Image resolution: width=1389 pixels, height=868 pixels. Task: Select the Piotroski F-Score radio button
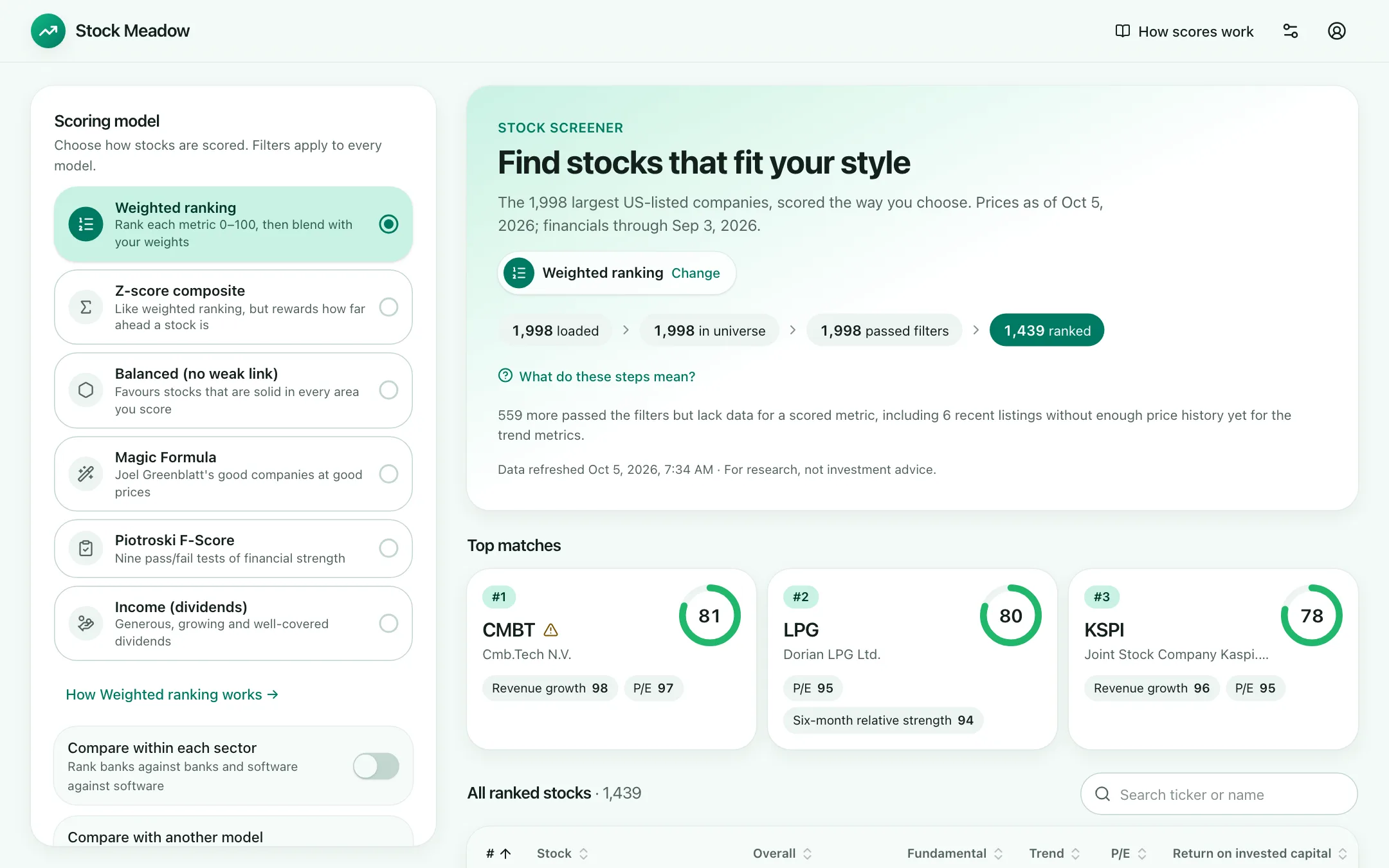pos(388,548)
